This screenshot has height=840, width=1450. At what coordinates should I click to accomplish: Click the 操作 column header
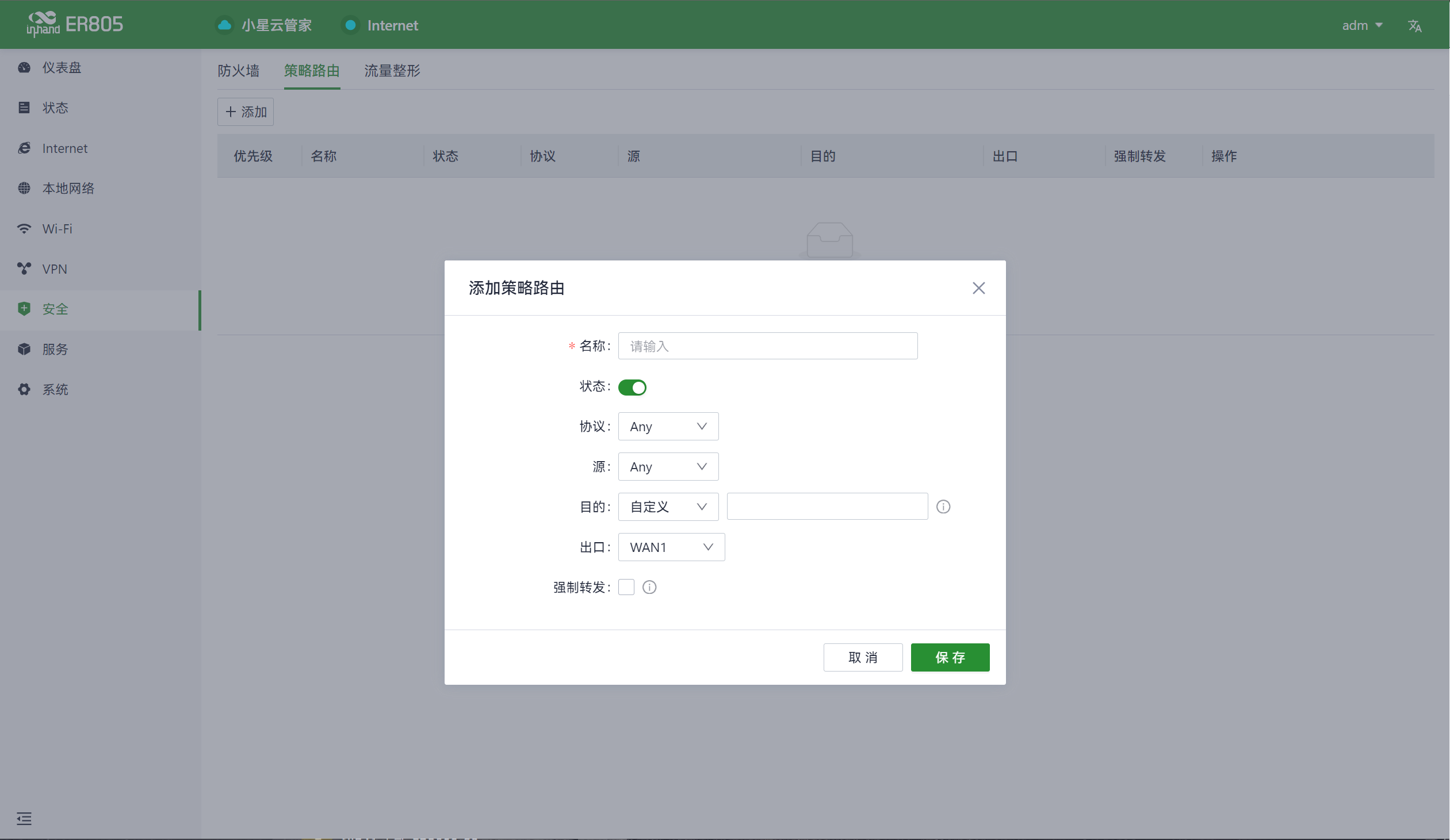tap(1224, 156)
